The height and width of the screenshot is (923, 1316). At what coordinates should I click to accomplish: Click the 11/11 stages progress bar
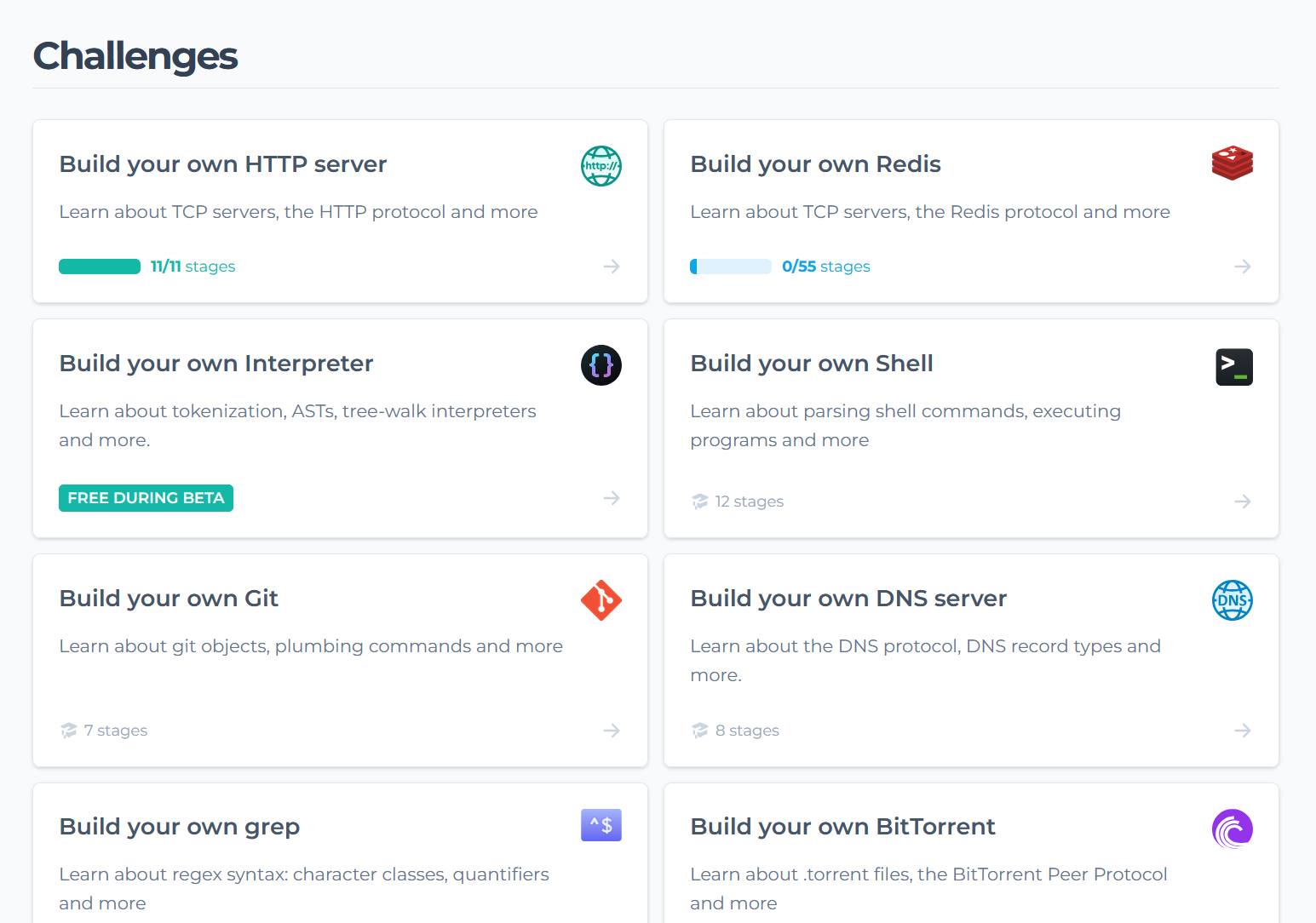[100, 267]
